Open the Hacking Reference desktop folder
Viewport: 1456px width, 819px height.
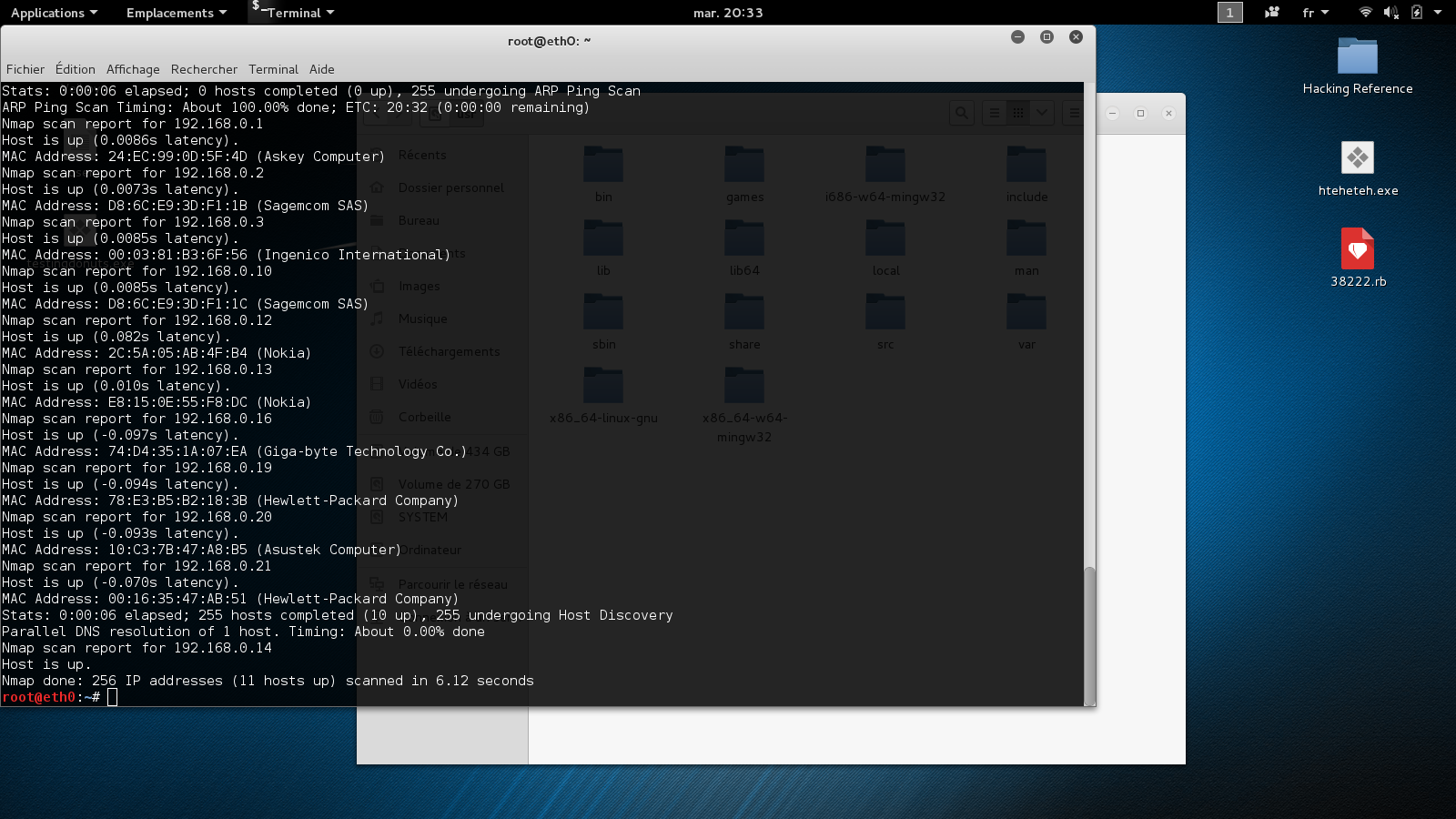(x=1357, y=58)
